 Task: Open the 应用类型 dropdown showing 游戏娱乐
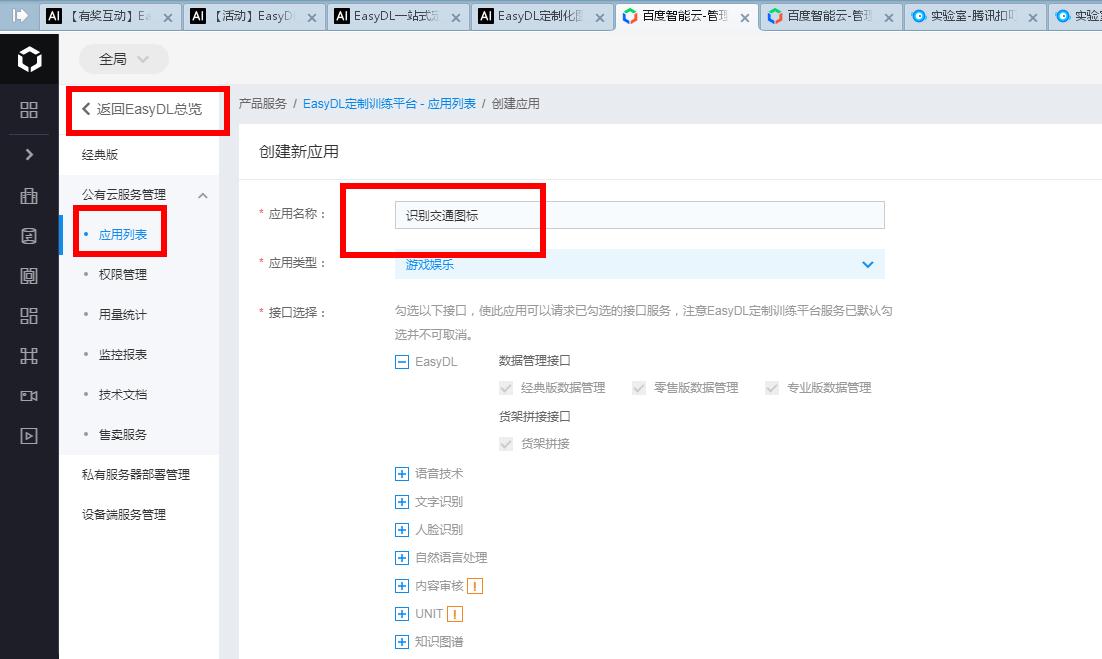(640, 265)
